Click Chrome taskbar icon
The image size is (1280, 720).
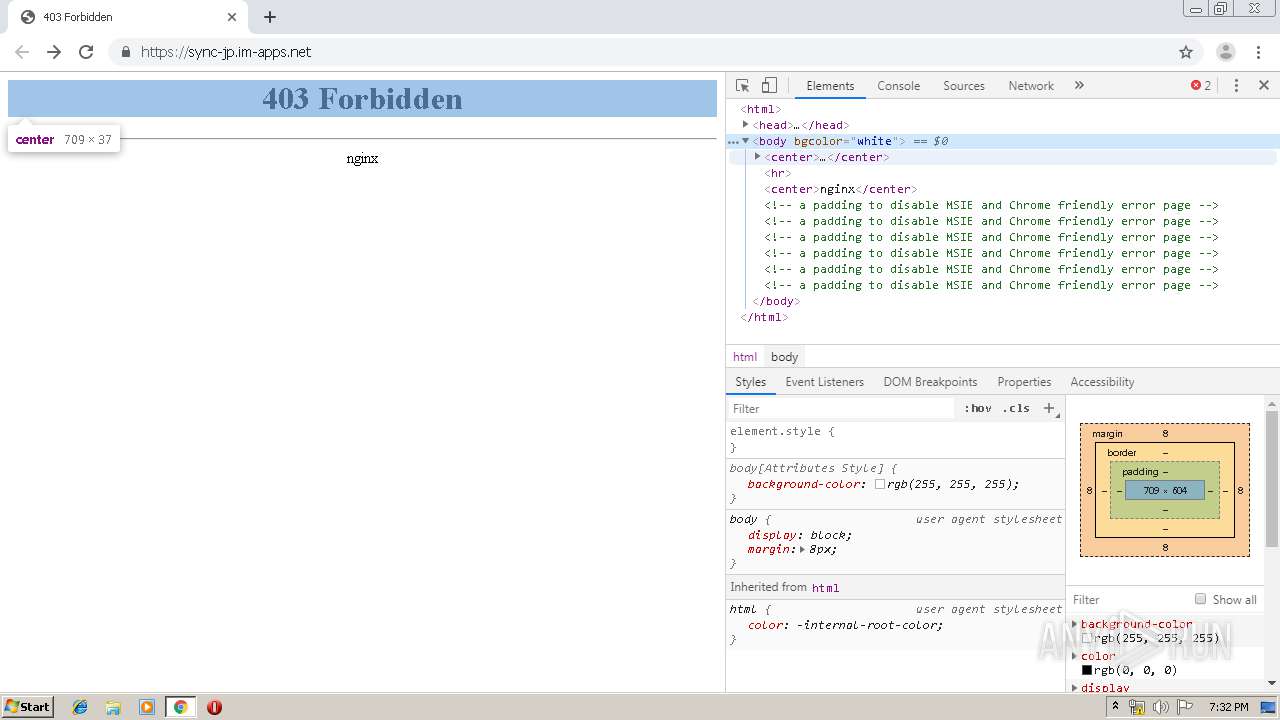click(180, 707)
